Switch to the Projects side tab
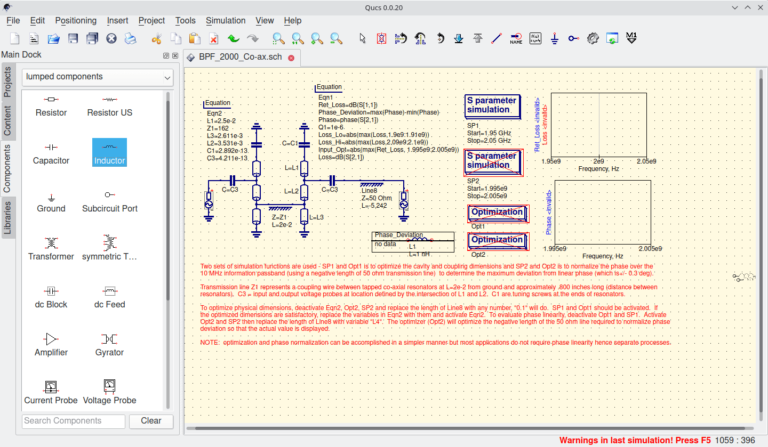This screenshot has height=447, width=768. click(7, 82)
